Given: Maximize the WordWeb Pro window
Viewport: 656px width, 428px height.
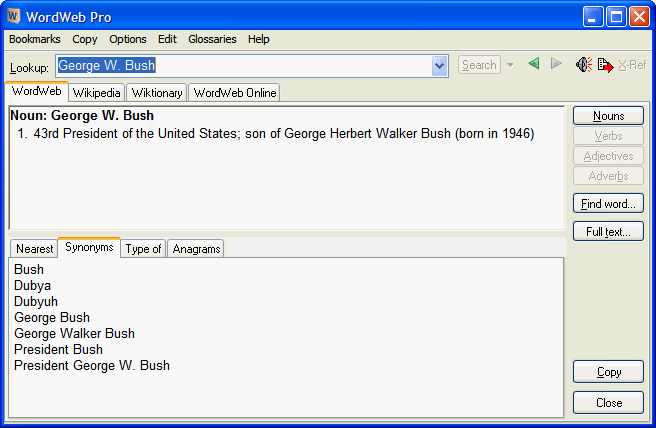Looking at the screenshot, I should coord(616,17).
